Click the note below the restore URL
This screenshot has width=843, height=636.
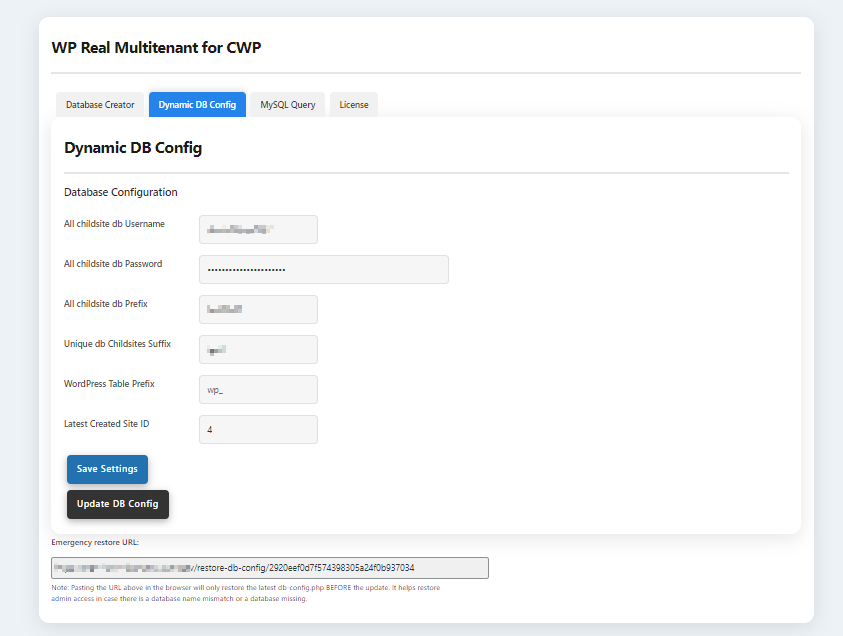pos(245,593)
